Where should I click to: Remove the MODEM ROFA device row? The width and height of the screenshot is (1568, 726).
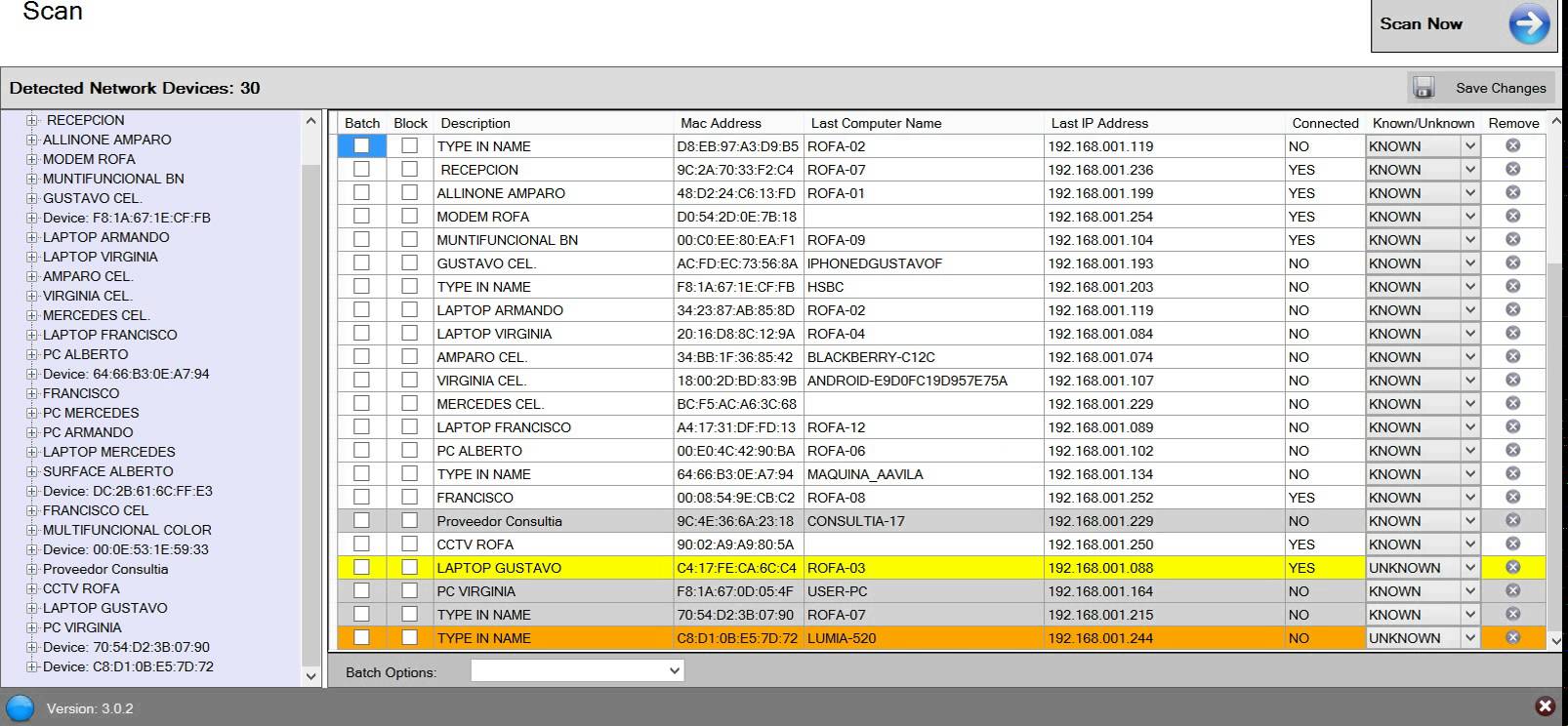point(1512,217)
